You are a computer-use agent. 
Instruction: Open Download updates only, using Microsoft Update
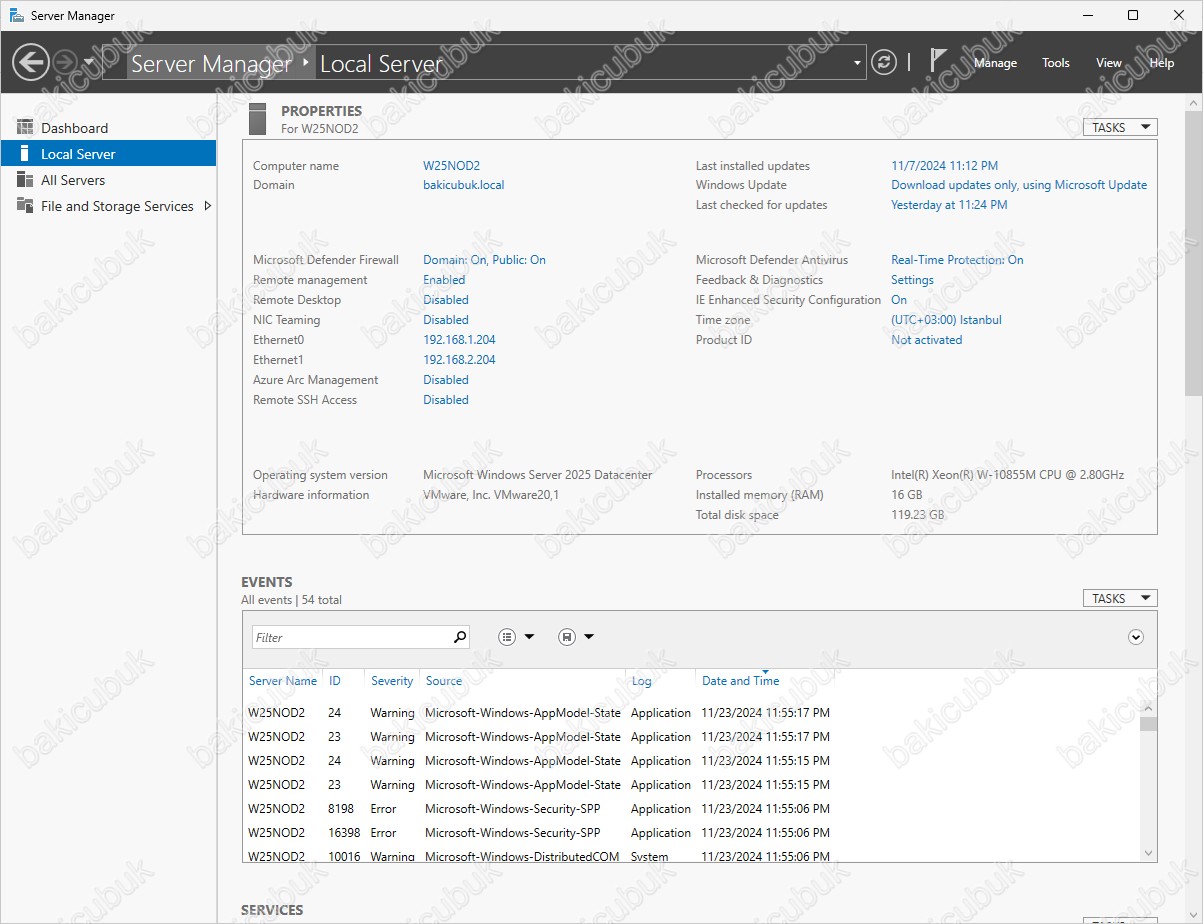point(1019,185)
